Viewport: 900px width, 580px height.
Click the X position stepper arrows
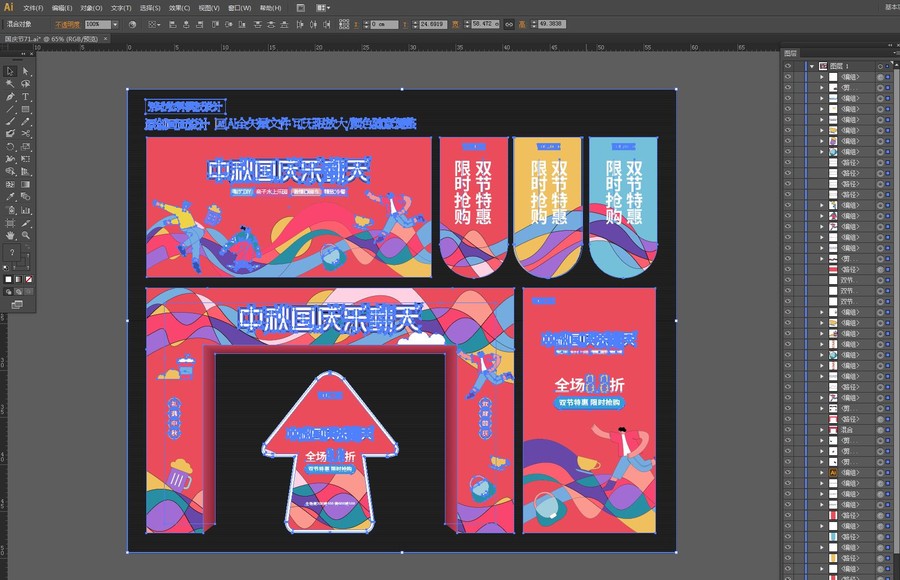point(365,24)
